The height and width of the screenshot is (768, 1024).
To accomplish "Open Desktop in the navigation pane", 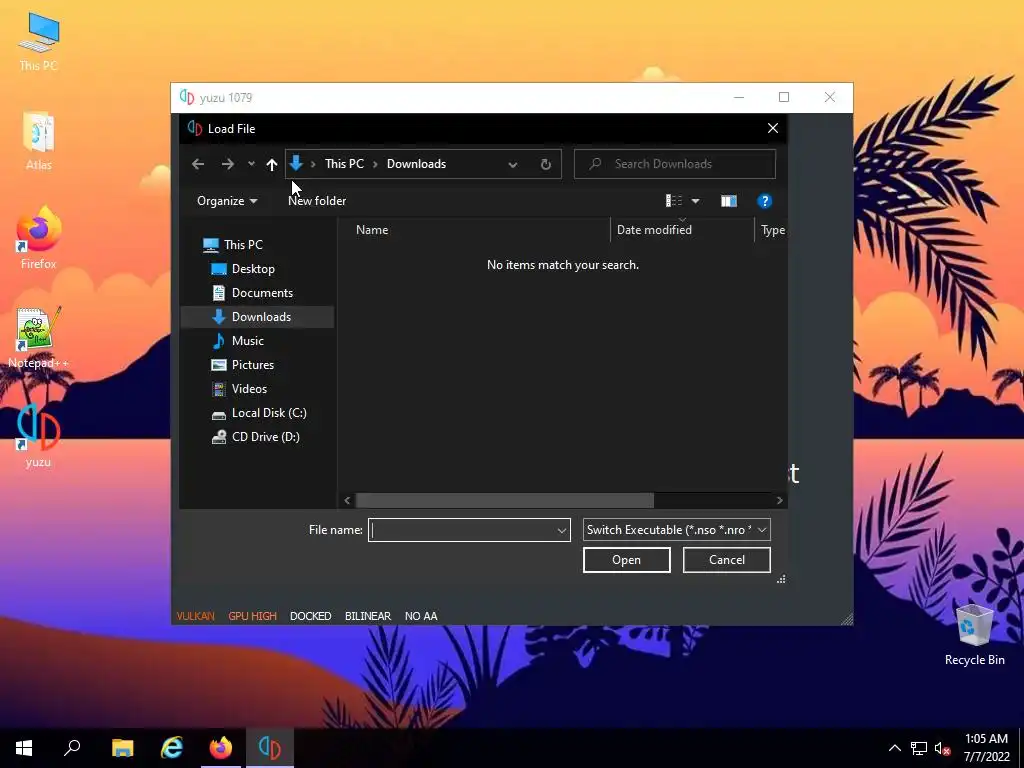I will (253, 269).
